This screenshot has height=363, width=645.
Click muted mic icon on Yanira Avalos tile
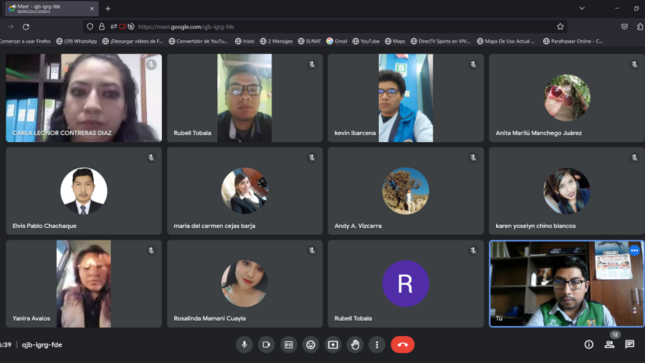click(151, 250)
